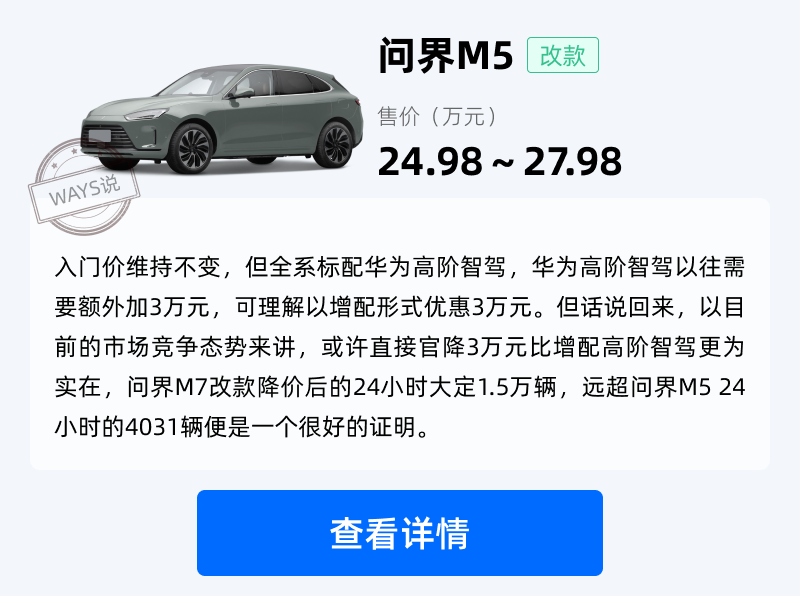Click the car's front grille license plate
This screenshot has height=596, width=800.
(100, 135)
